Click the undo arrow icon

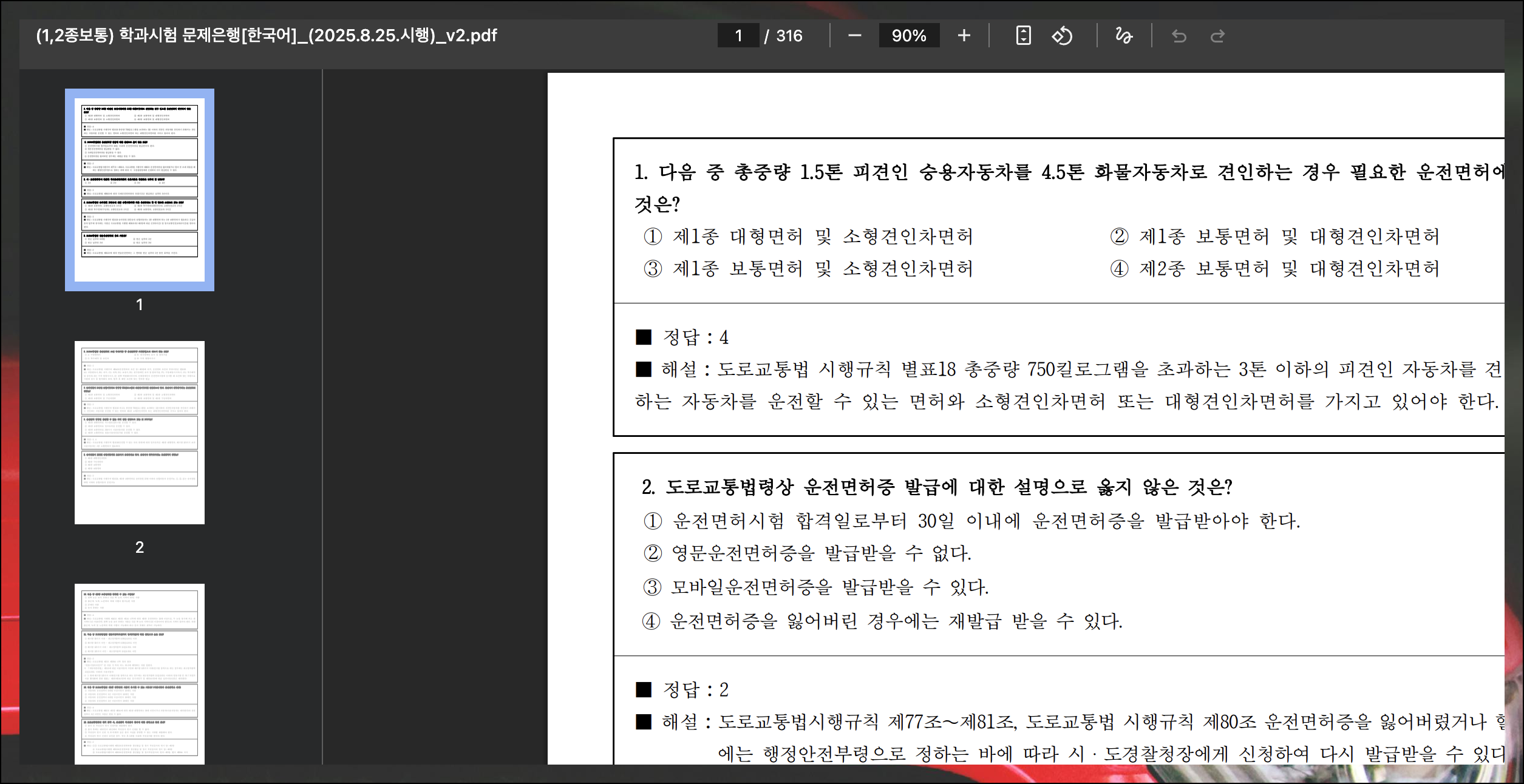pos(1179,36)
